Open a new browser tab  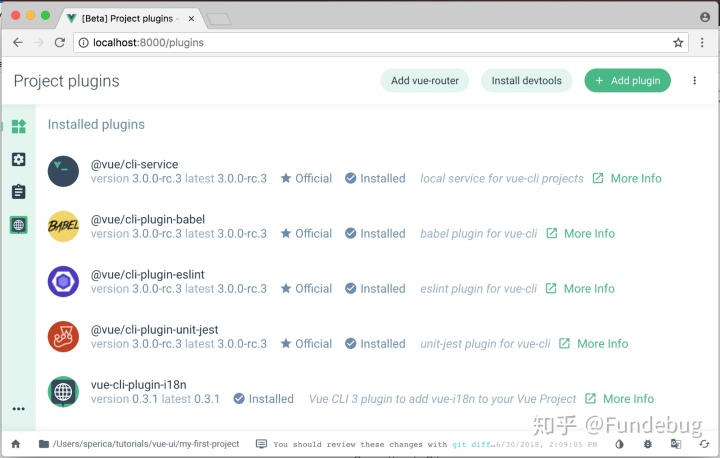pos(219,19)
